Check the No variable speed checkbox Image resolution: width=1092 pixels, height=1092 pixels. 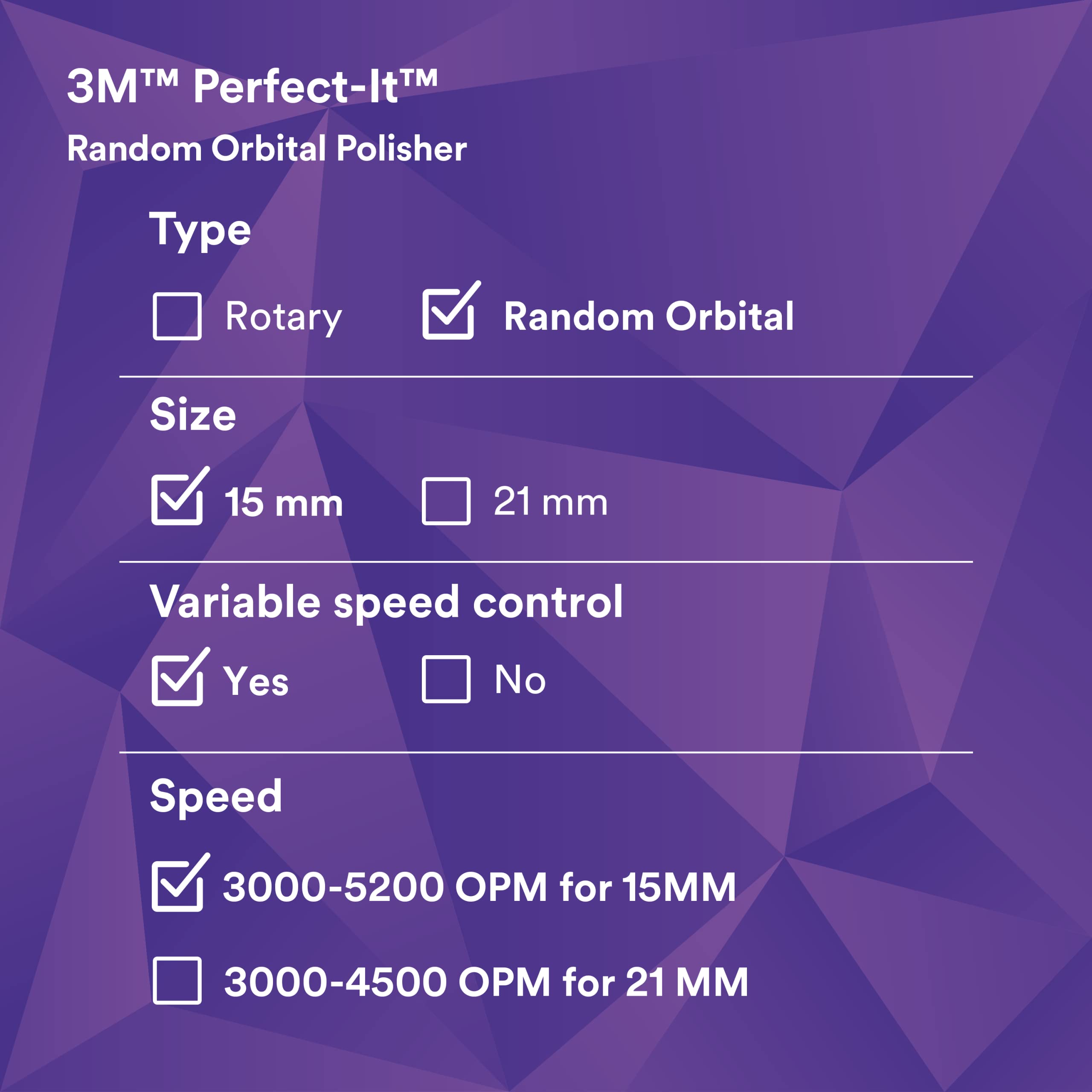point(446,680)
